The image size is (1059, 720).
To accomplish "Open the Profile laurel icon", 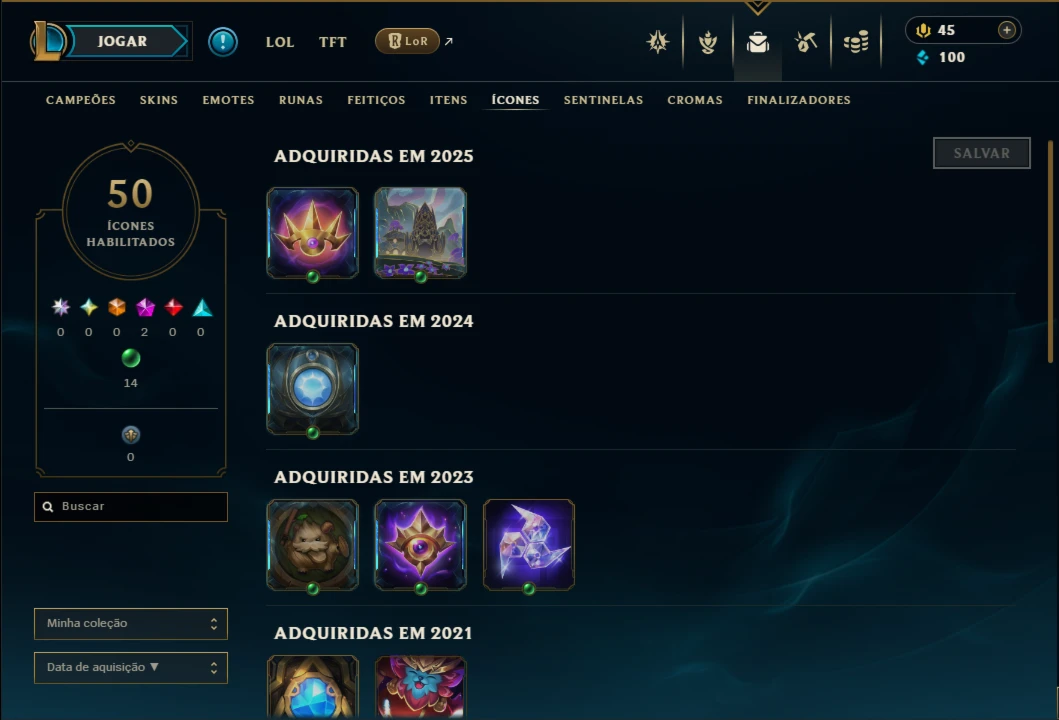I will (708, 43).
